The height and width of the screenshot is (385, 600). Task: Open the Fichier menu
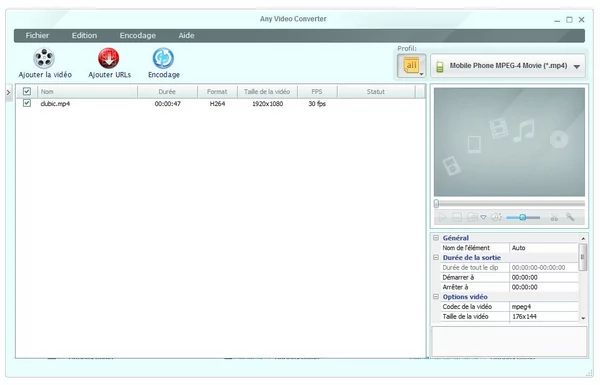pyautogui.click(x=37, y=36)
